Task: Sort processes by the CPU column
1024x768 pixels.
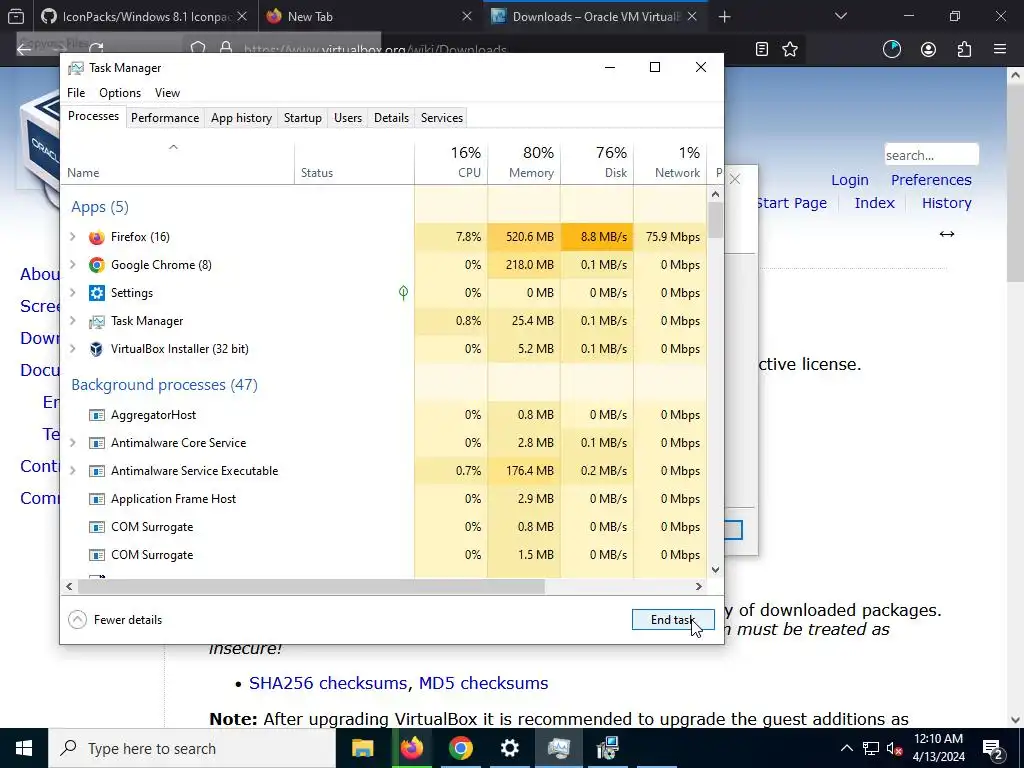Action: pyautogui.click(x=451, y=163)
